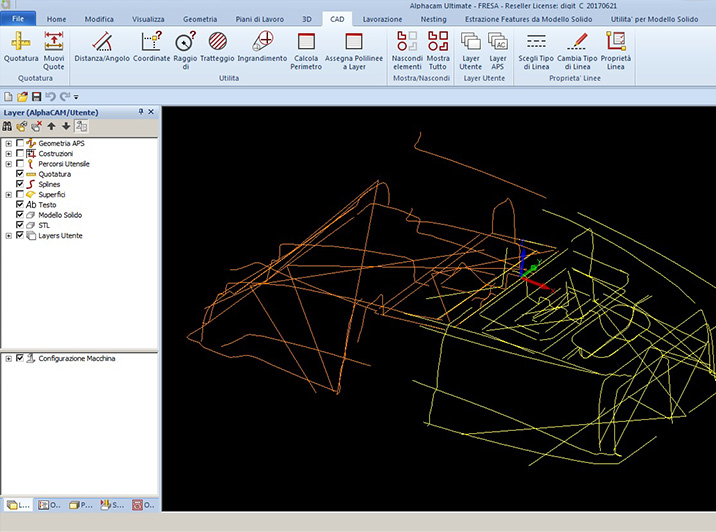
Task: Toggle the Modello Solido layer checkbox
Action: (x=20, y=215)
